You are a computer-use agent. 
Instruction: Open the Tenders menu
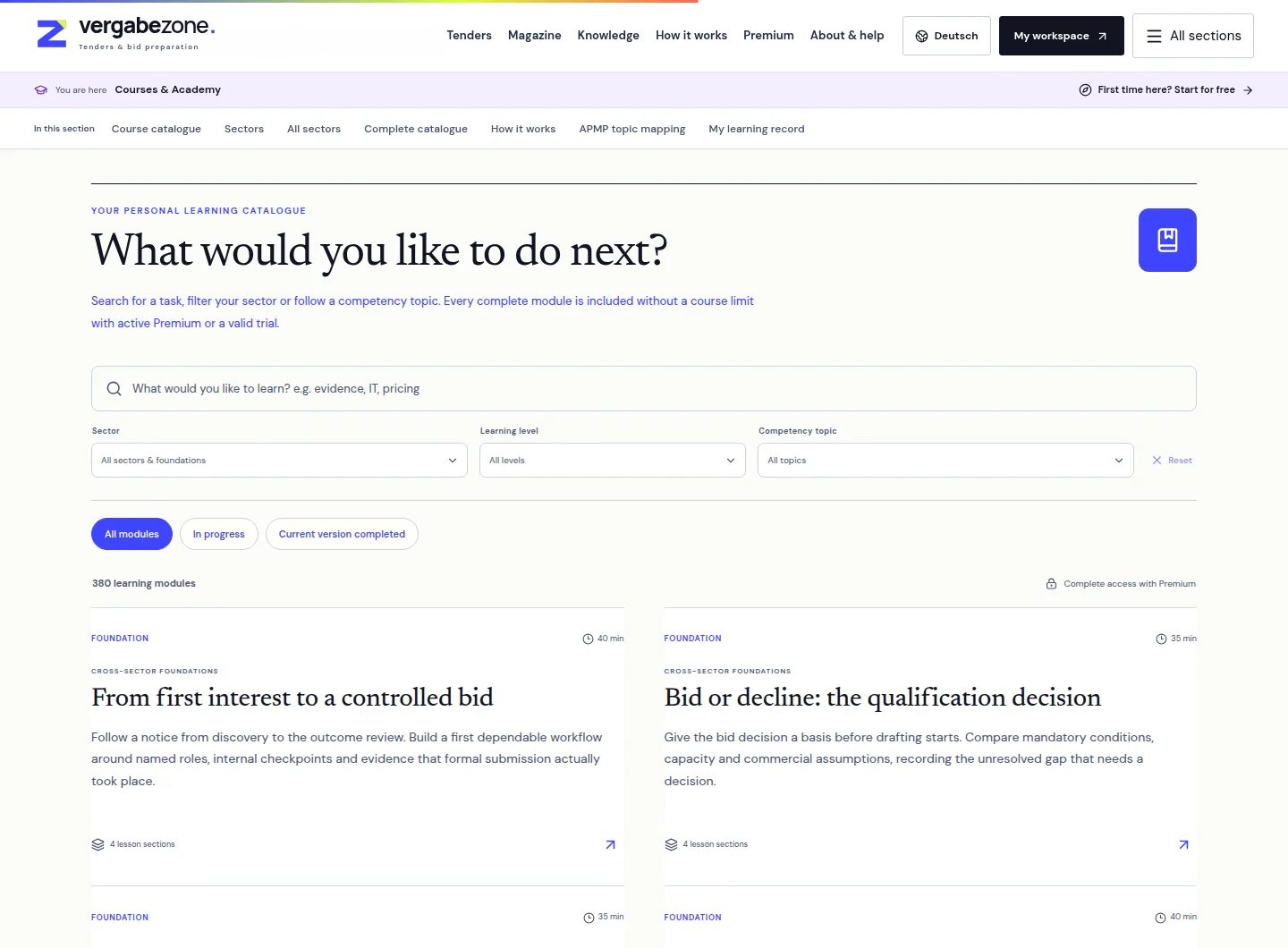tap(470, 36)
